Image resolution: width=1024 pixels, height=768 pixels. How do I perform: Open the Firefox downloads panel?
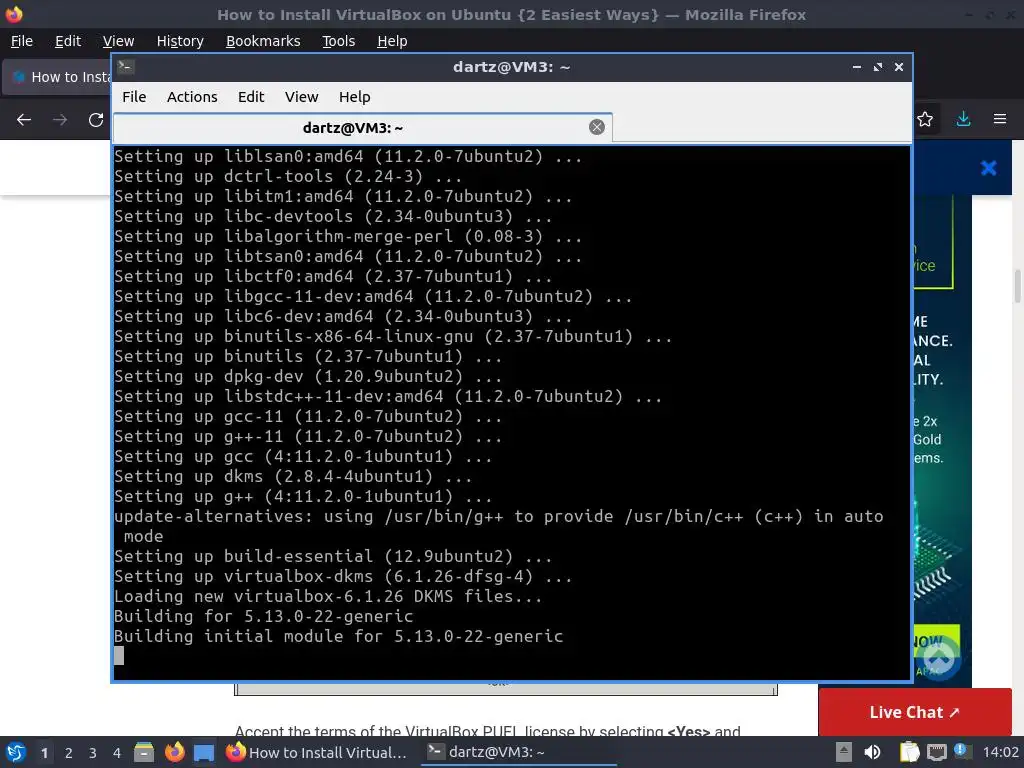[963, 119]
